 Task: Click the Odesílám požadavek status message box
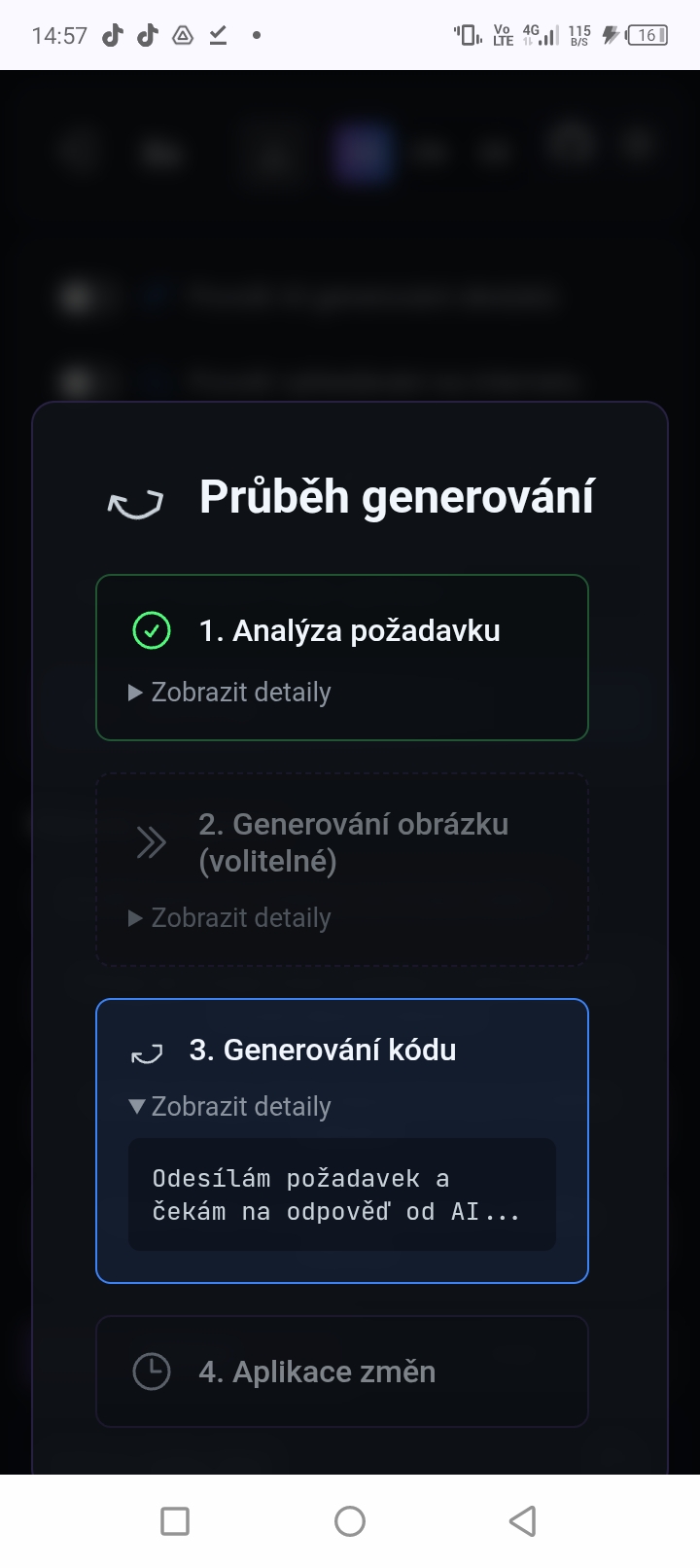point(342,1194)
